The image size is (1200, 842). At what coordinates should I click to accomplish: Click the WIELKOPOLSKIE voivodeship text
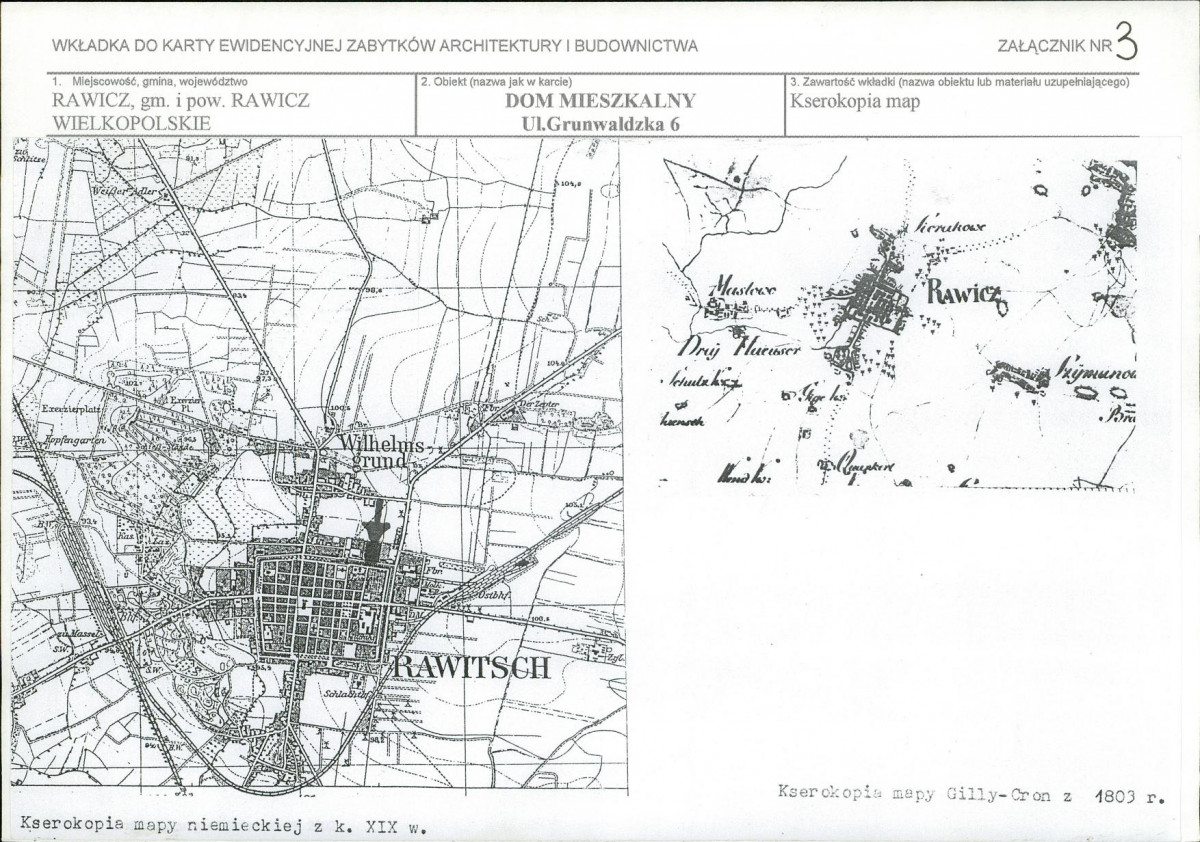click(x=131, y=122)
